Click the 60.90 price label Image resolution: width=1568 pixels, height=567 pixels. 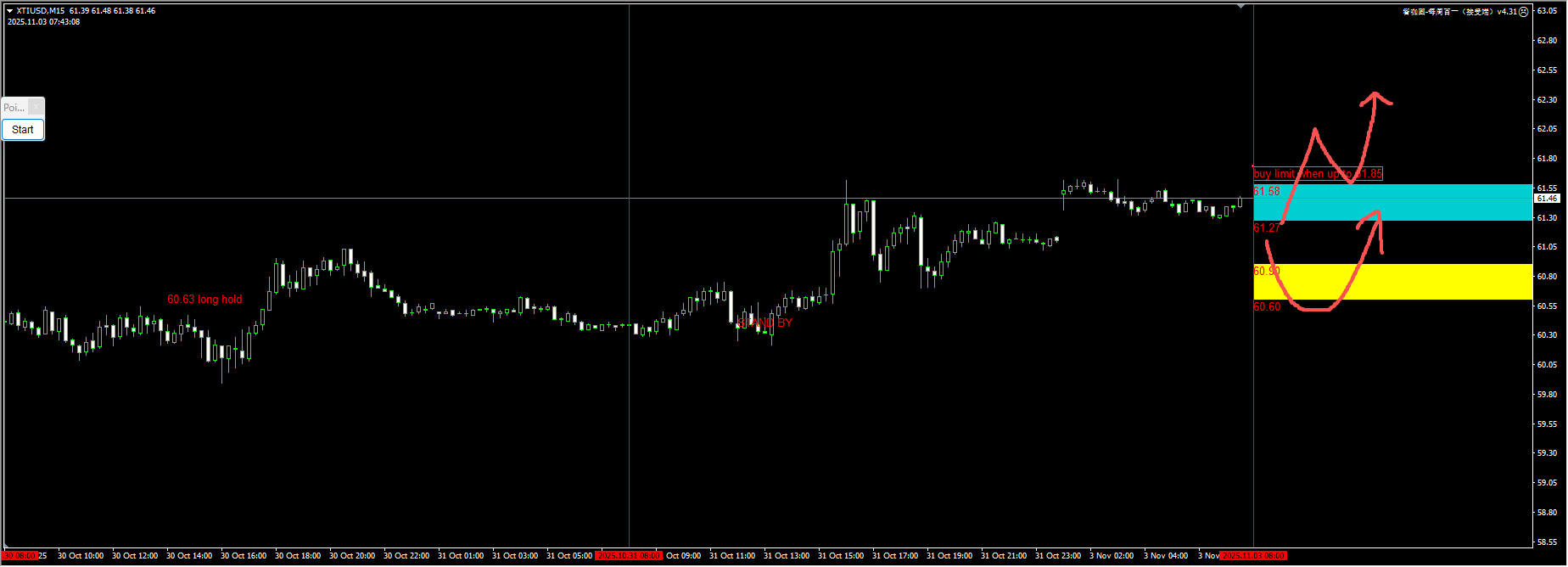[x=1267, y=272]
